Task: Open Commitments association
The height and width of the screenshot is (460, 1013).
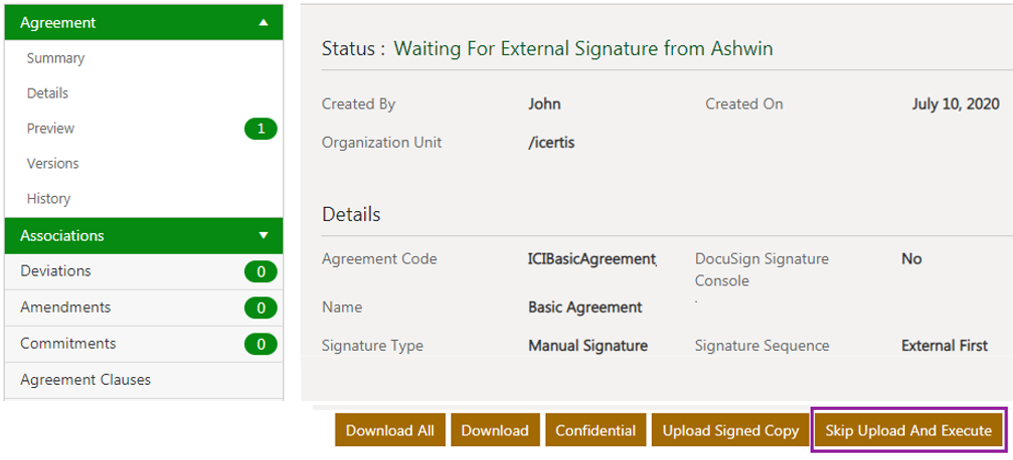Action: coord(68,343)
